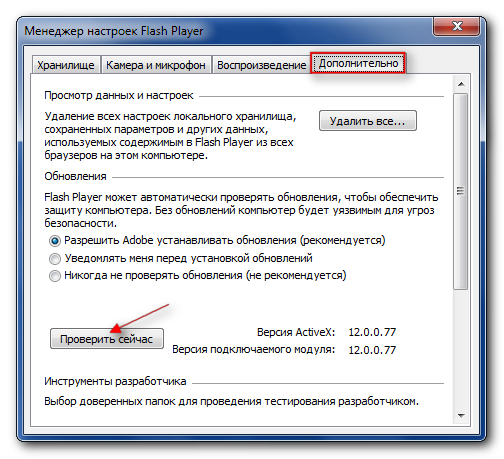The image size is (504, 459).
Task: Select Никогда не проверять обновления option
Action: pos(55,276)
